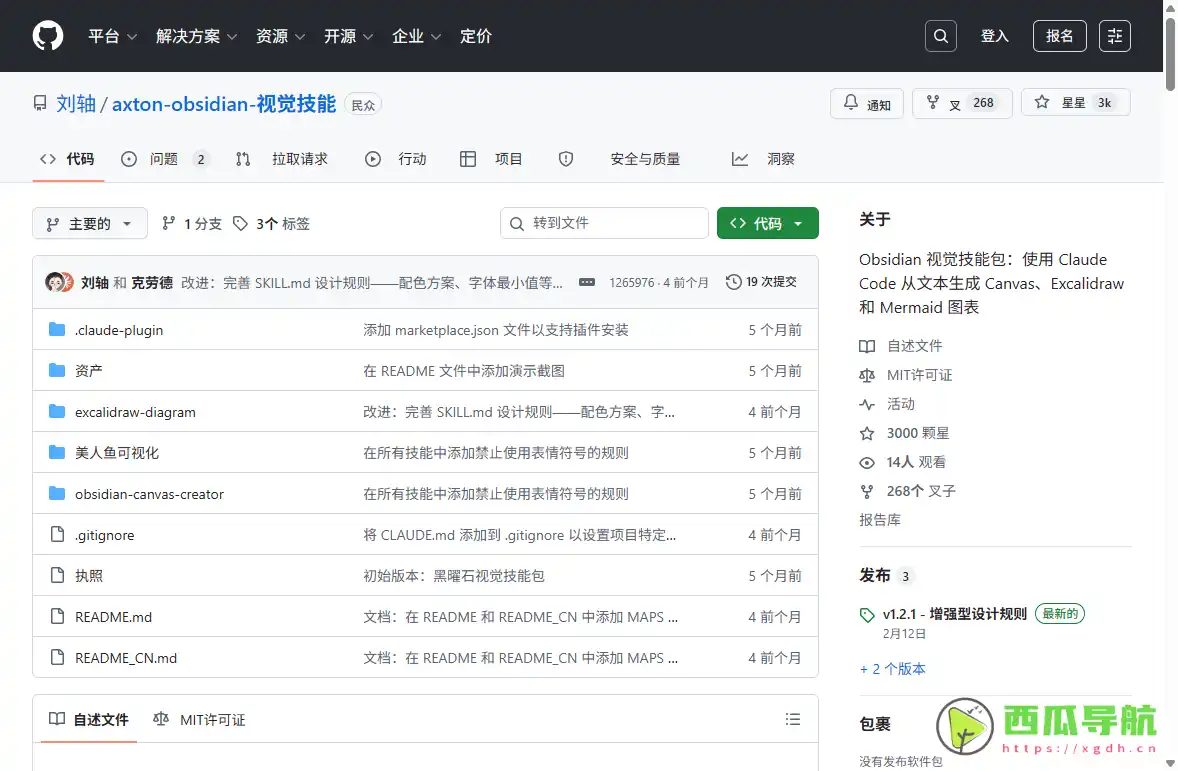The width and height of the screenshot is (1178, 771).
Task: Click the GitHub logo icon
Action: pyautogui.click(x=47, y=35)
